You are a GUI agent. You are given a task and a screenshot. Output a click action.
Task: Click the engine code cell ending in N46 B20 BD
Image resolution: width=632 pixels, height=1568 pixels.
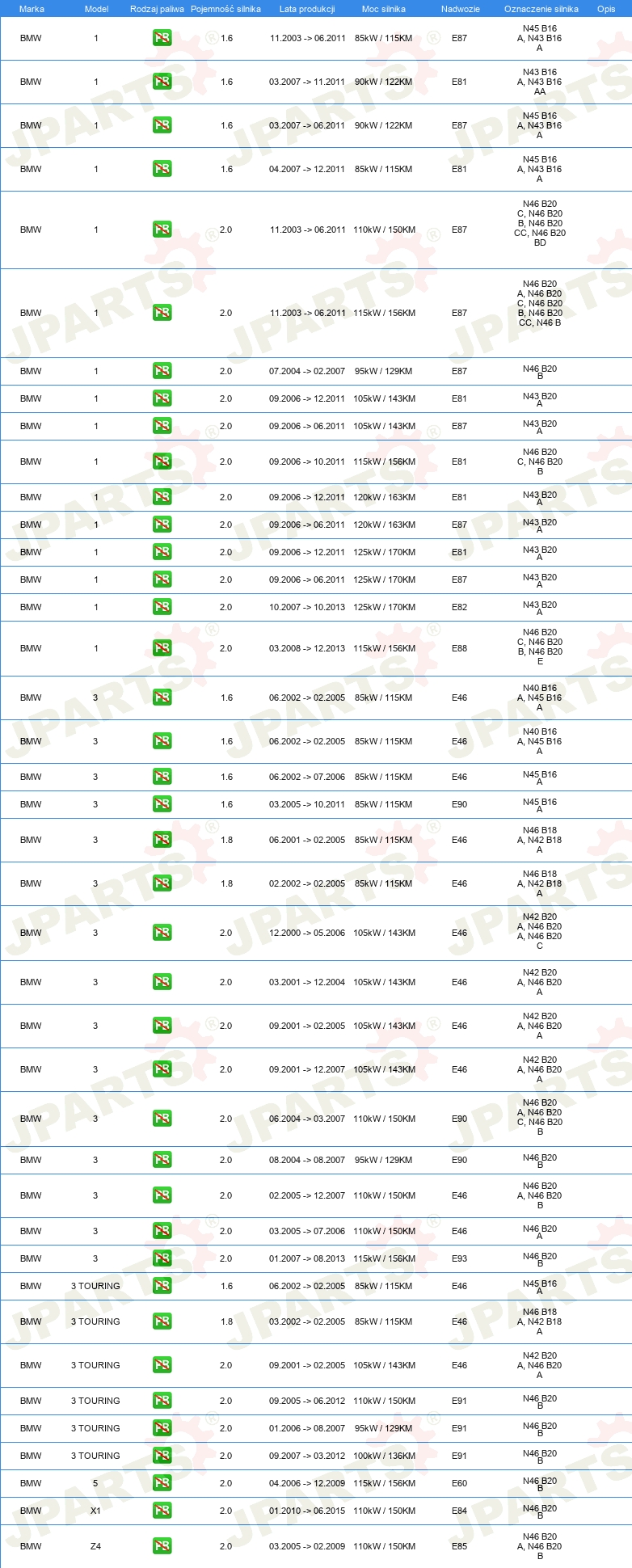click(540, 225)
